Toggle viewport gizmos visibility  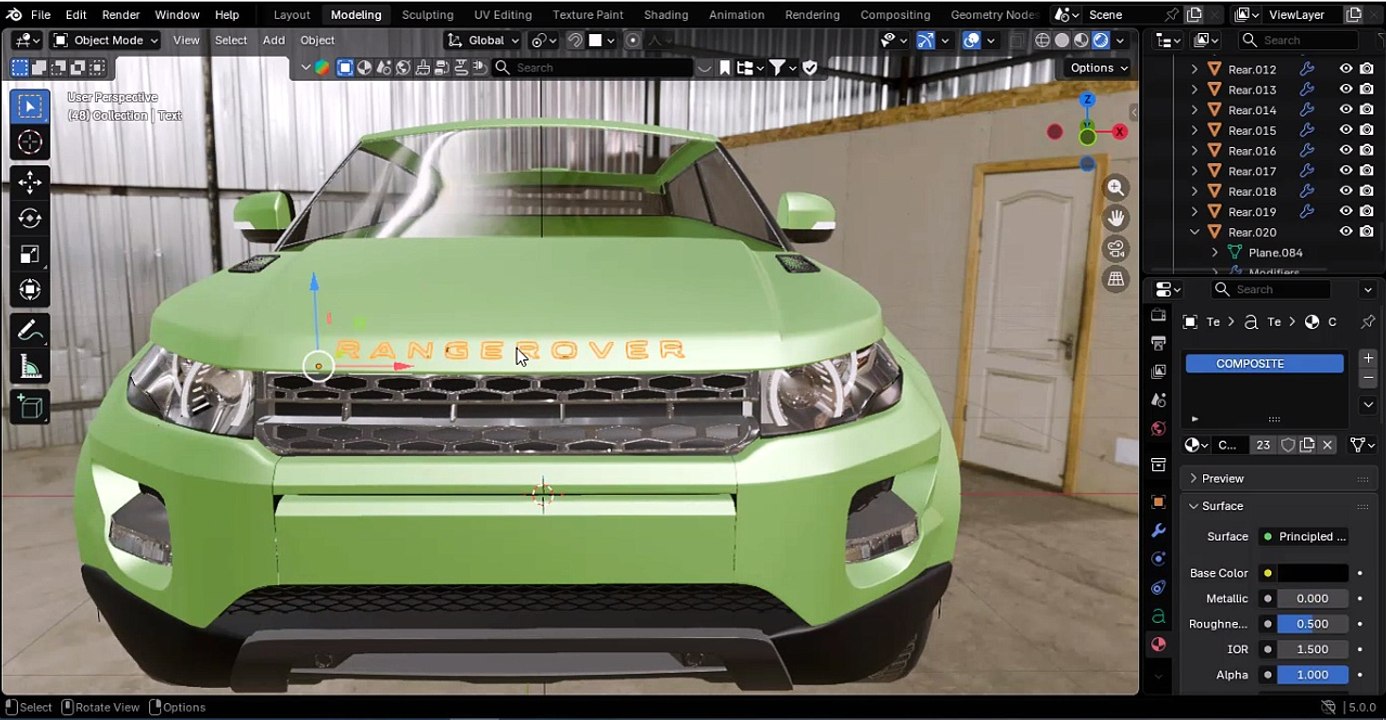point(925,40)
